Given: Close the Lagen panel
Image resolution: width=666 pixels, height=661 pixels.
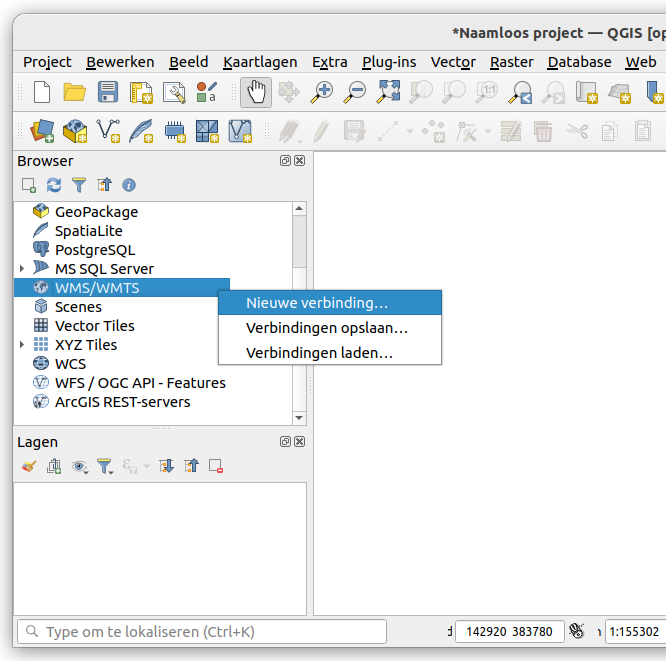Looking at the screenshot, I should 299,442.
